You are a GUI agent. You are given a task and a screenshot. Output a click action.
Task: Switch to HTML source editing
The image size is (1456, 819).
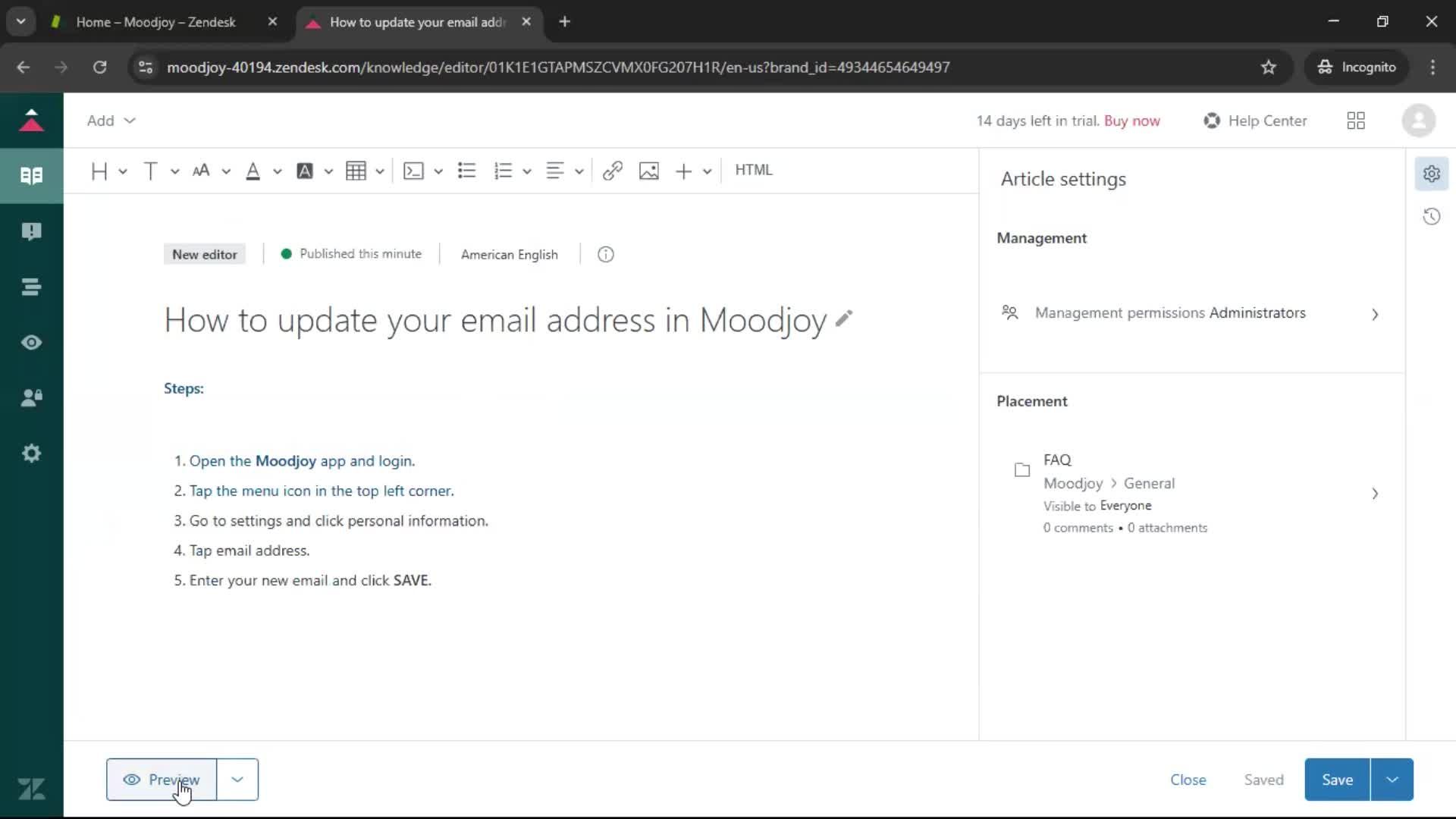click(x=754, y=170)
